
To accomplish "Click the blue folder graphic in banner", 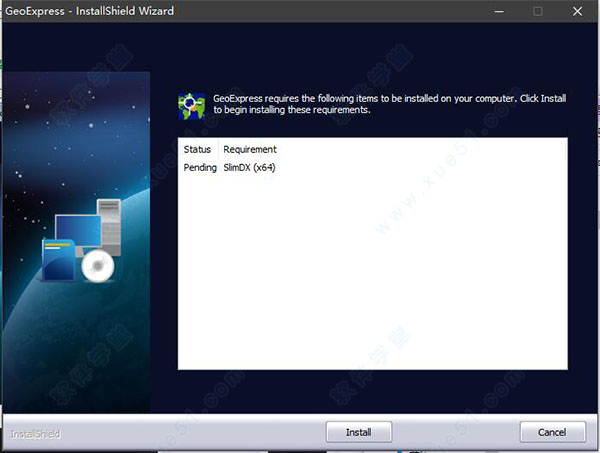I will pyautogui.click(x=58, y=259).
